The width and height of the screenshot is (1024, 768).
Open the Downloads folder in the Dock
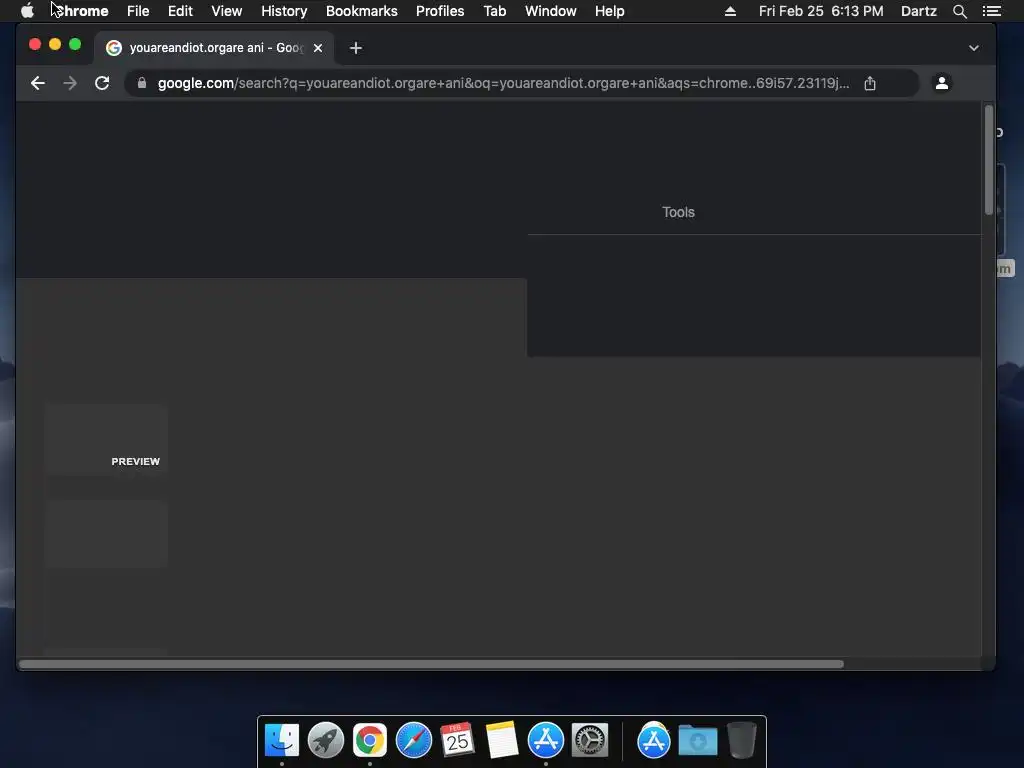[697, 740]
